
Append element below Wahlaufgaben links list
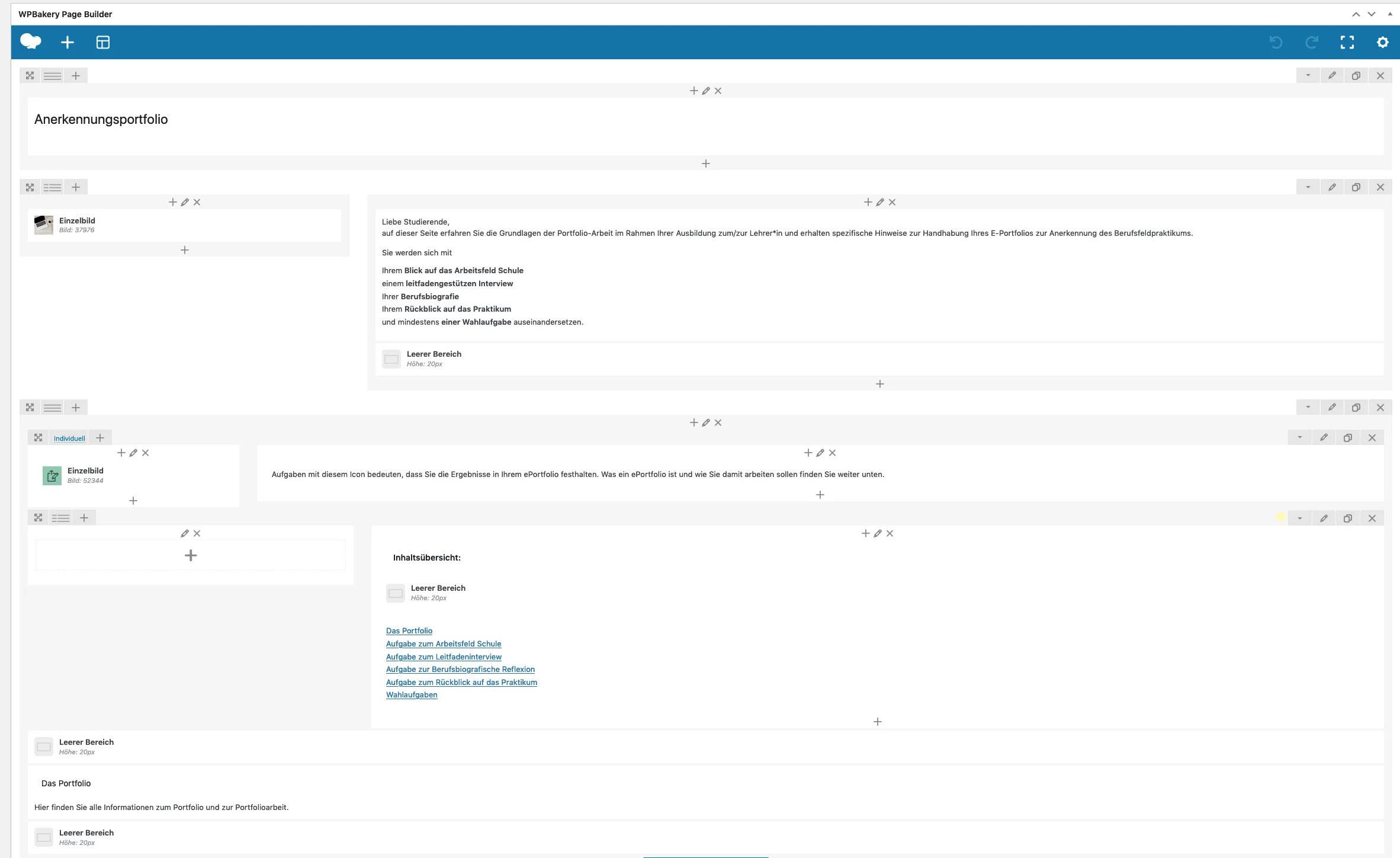point(878,722)
